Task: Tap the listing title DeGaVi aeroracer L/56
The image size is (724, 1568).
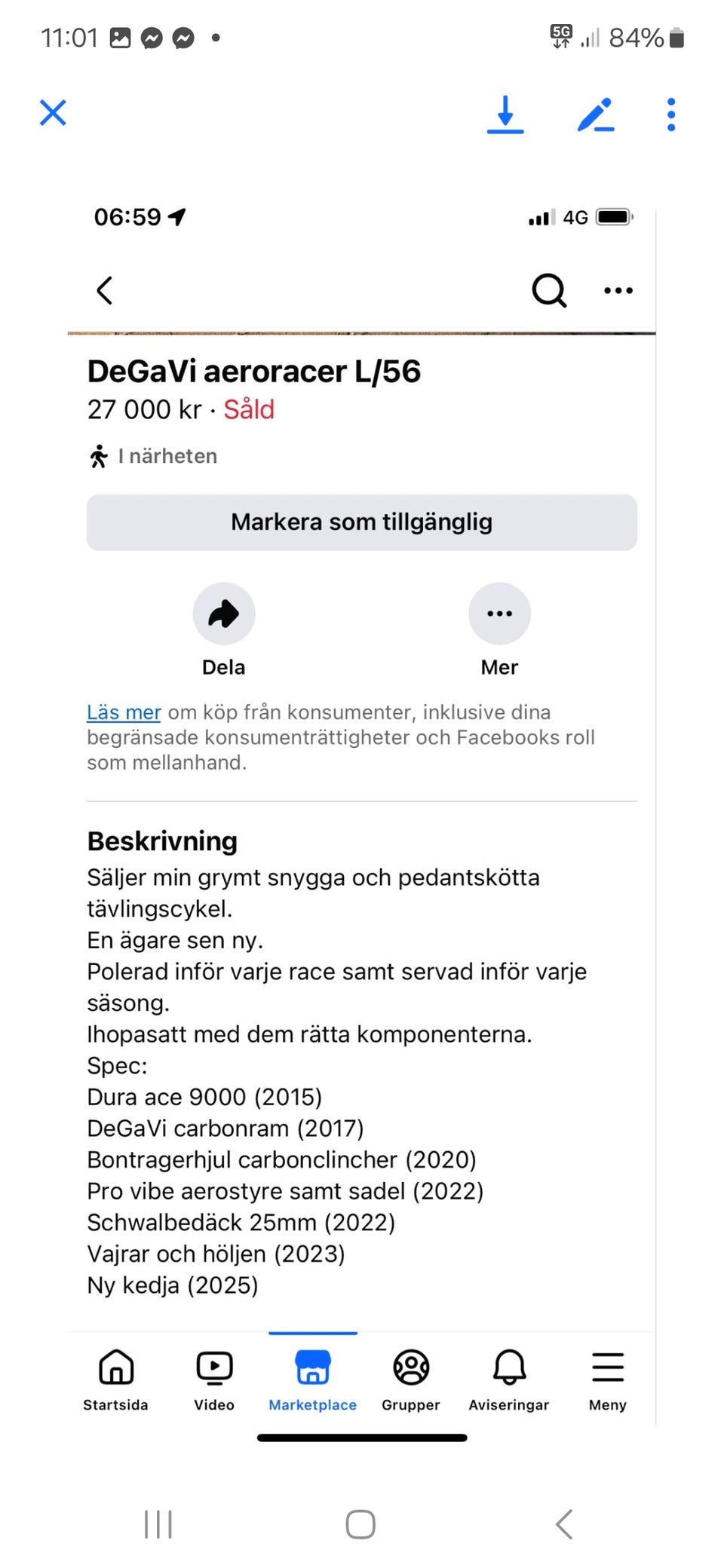Action: 254,372
